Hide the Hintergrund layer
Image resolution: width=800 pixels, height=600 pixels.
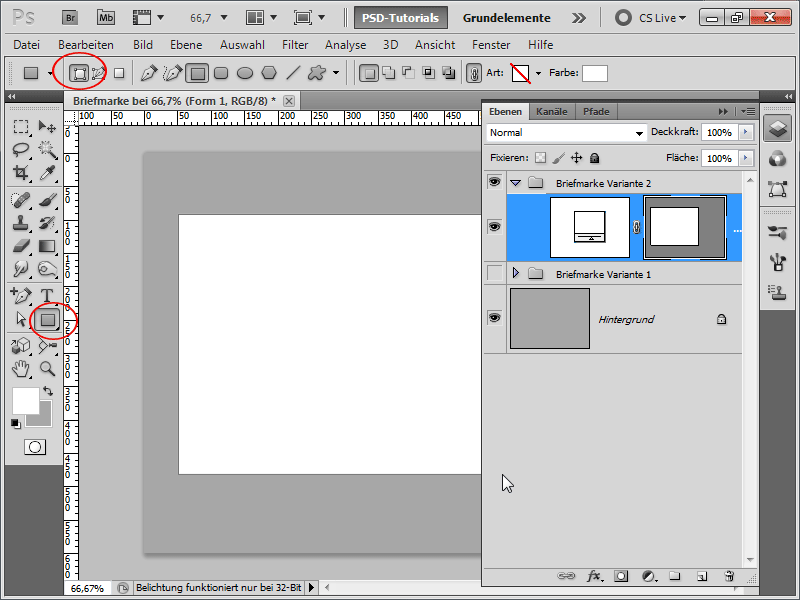494,318
